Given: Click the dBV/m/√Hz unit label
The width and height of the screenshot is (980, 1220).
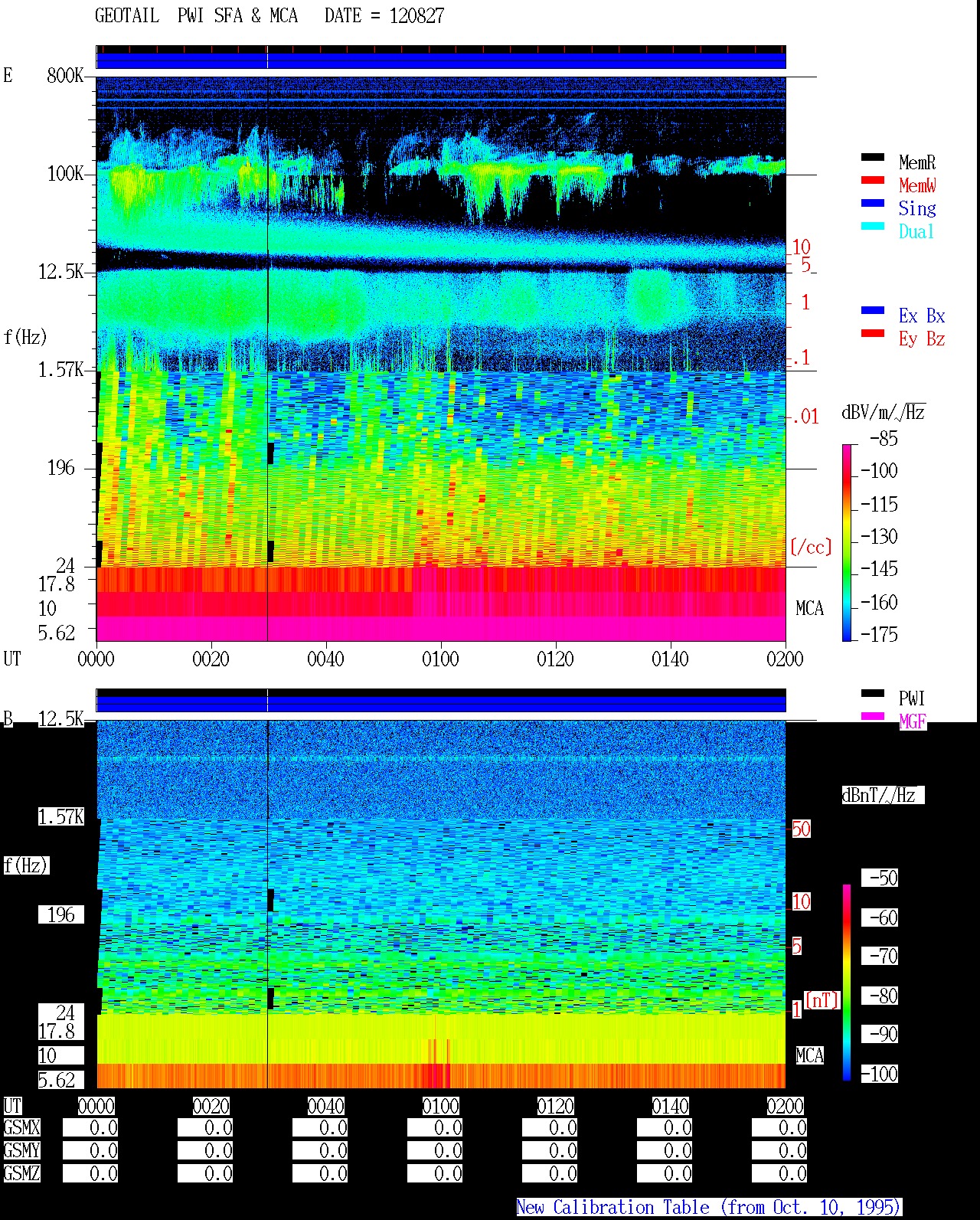Looking at the screenshot, I should pyautogui.click(x=884, y=412).
